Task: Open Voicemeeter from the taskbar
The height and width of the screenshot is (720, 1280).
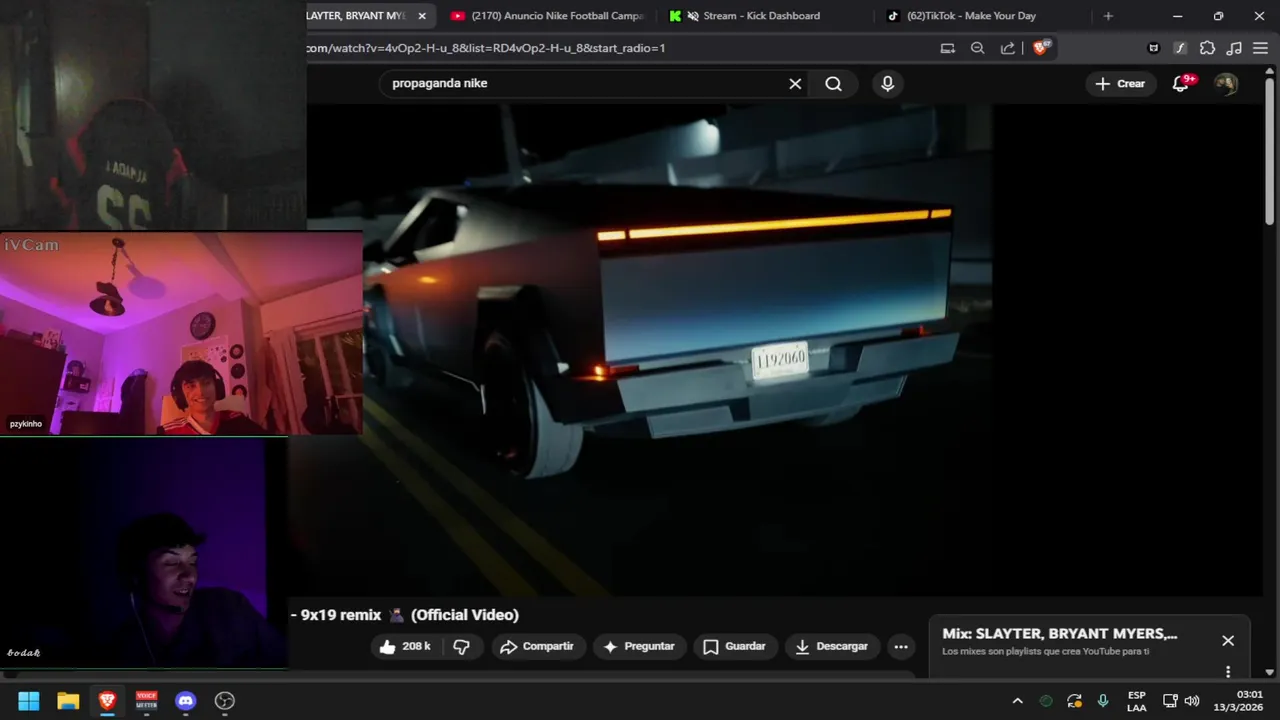Action: (146, 701)
